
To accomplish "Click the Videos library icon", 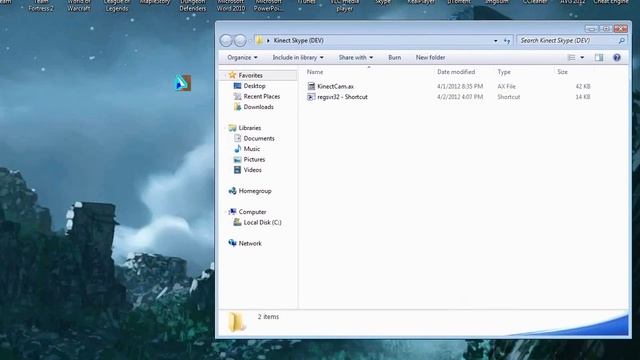I will click(x=237, y=170).
